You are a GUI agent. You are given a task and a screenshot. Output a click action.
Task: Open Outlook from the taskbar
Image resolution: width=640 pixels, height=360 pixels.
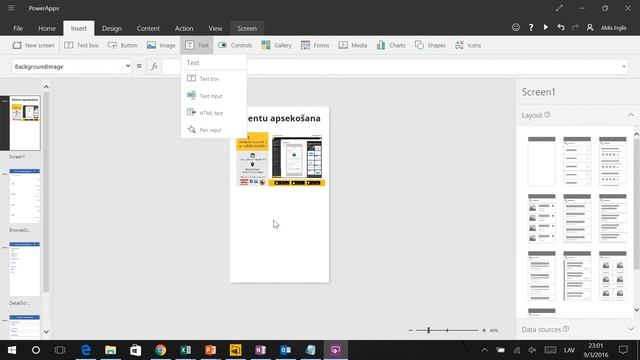pyautogui.click(x=285, y=350)
